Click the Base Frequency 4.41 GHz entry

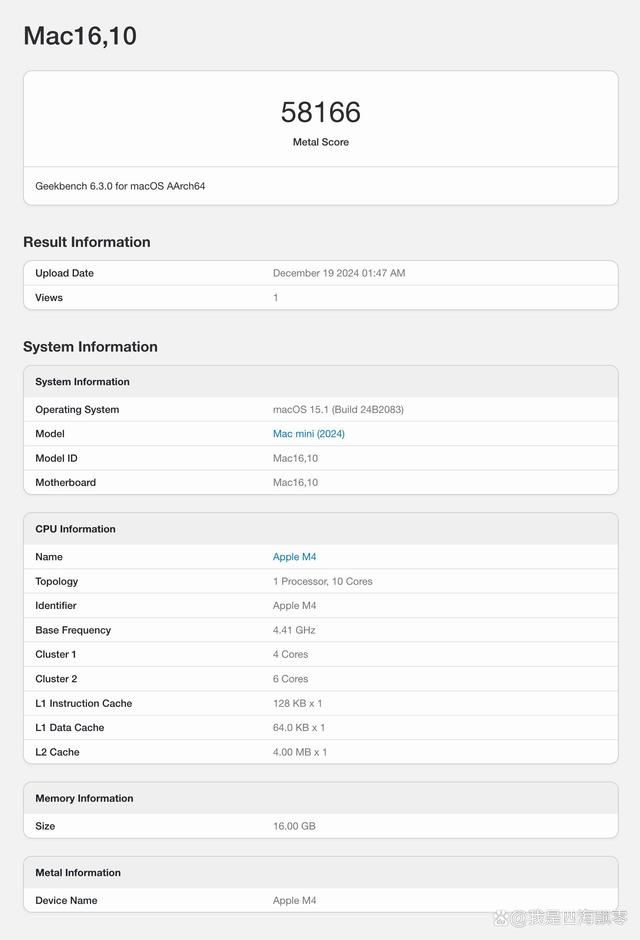(320, 630)
